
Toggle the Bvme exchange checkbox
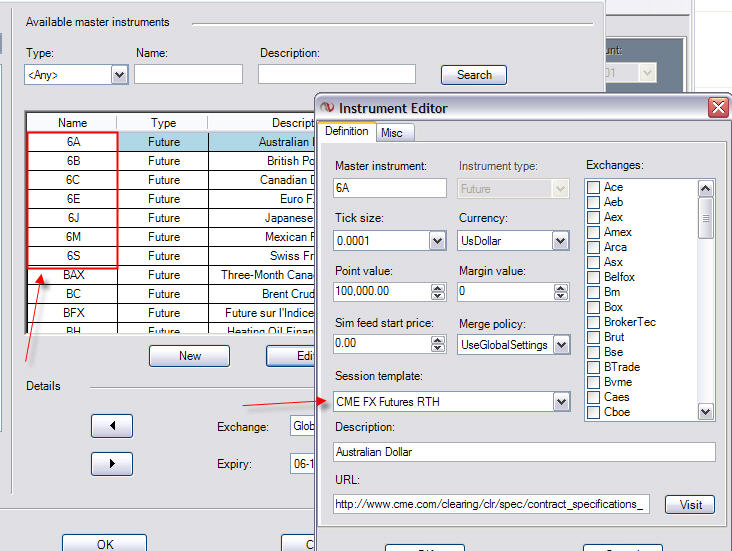pyautogui.click(x=593, y=382)
